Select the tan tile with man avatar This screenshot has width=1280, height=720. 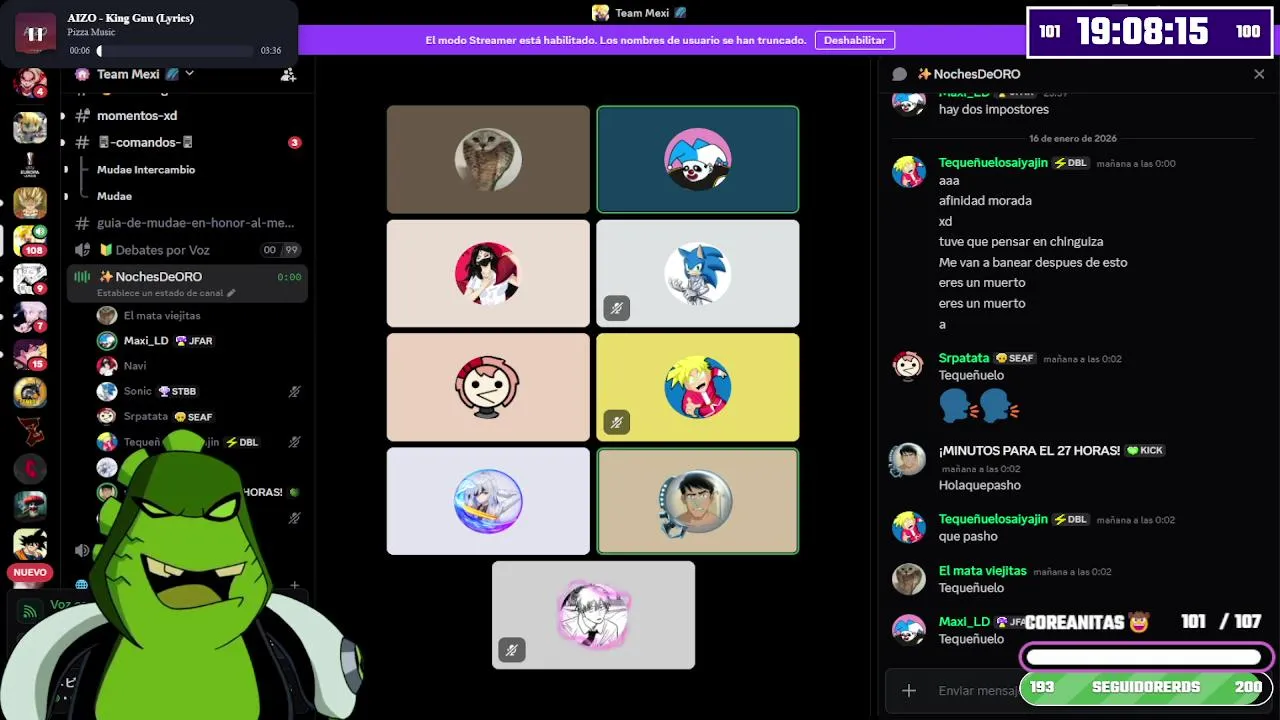pos(698,501)
